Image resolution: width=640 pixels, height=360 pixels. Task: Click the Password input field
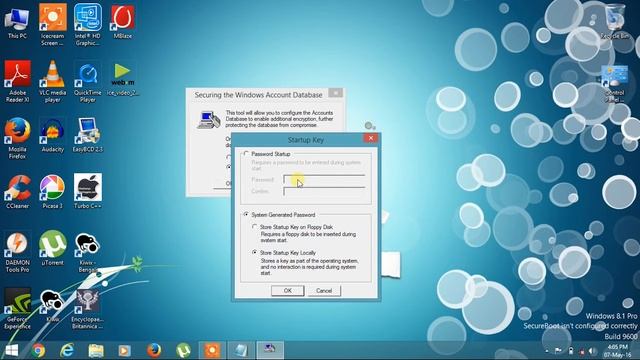point(324,179)
